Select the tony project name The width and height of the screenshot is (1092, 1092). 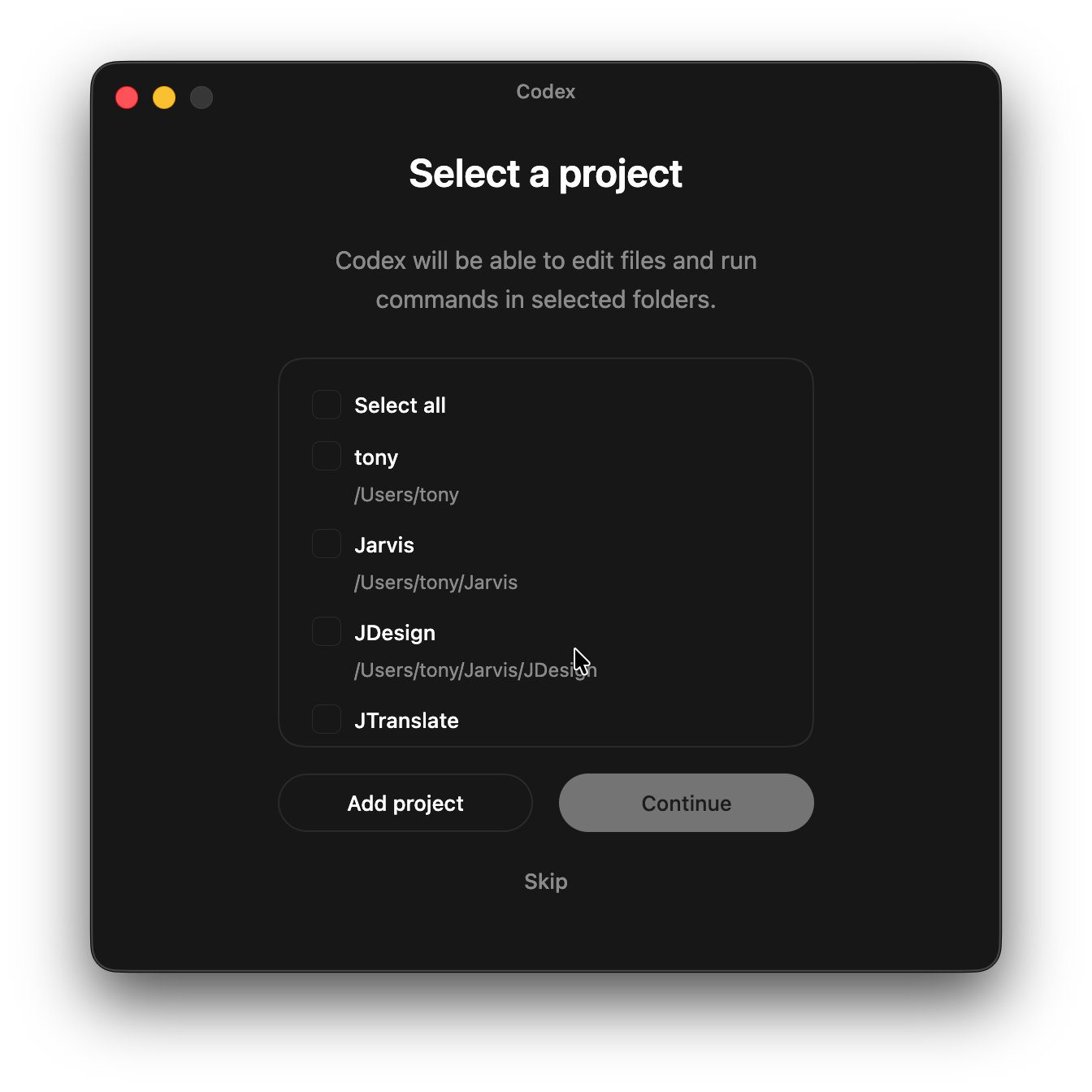pyautogui.click(x=376, y=457)
